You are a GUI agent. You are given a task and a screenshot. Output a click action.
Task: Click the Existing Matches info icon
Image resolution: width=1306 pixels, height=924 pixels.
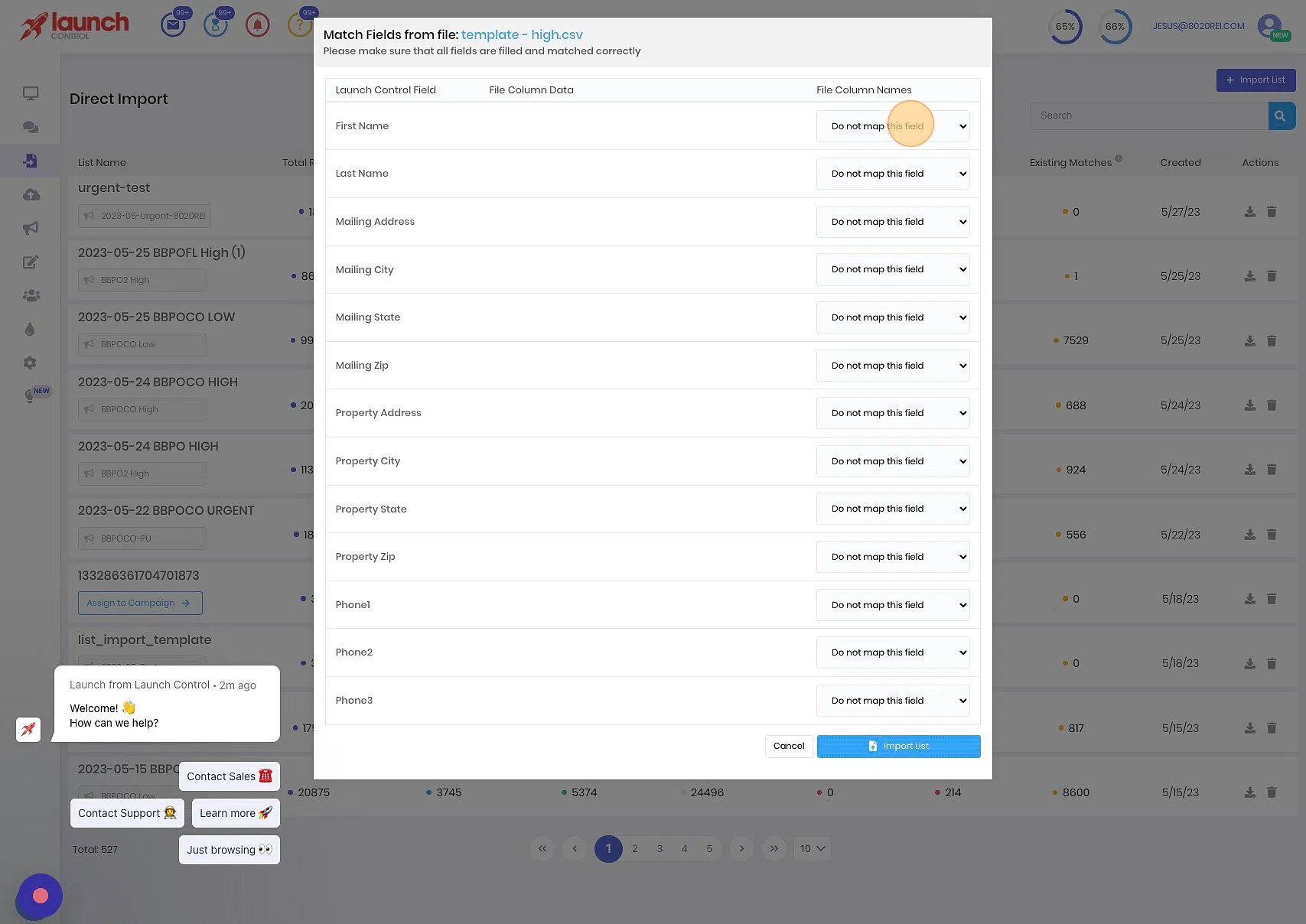tap(1119, 158)
